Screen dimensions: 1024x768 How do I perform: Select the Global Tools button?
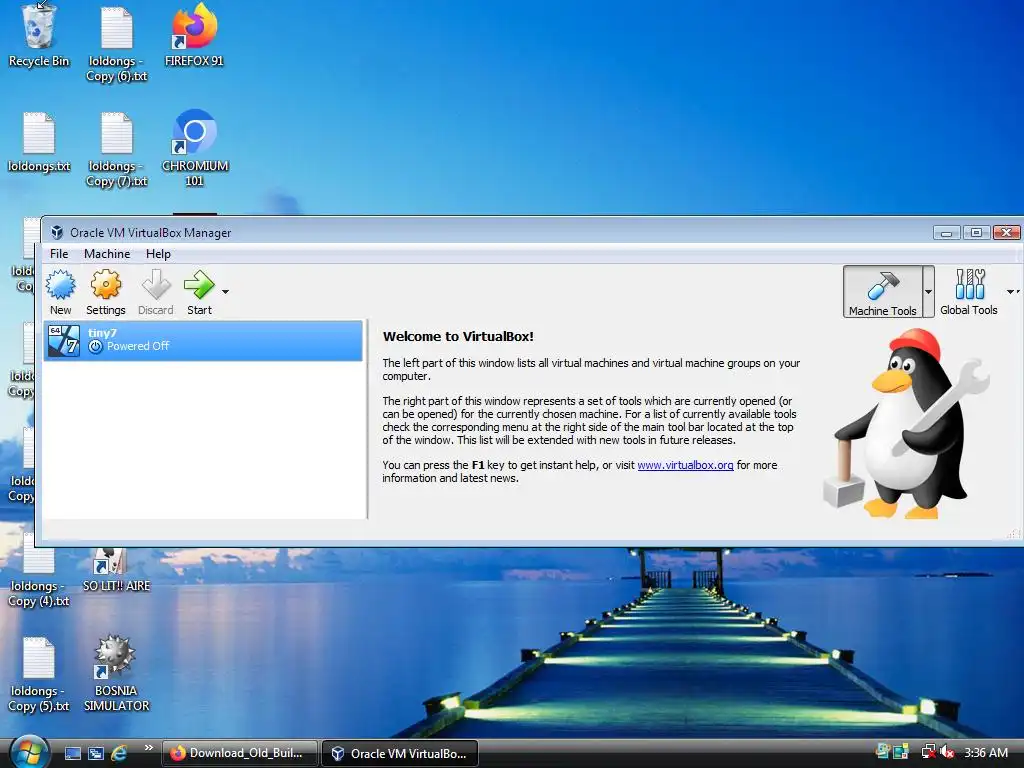pyautogui.click(x=968, y=292)
